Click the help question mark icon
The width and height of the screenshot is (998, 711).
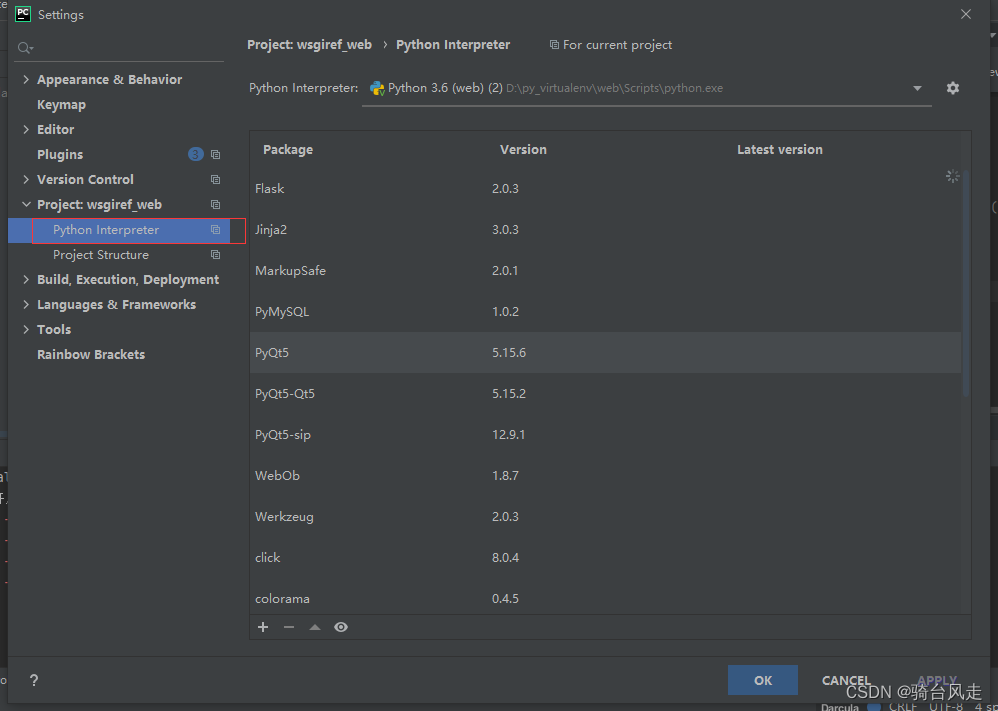[34, 680]
